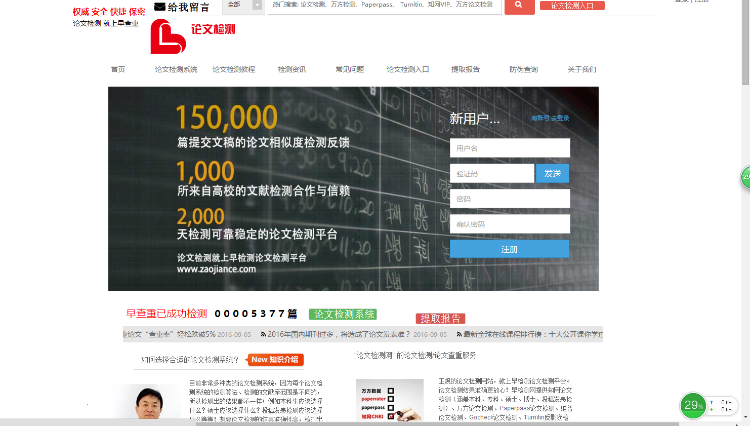This screenshot has width=750, height=426.
Task: Open 如何选择合适的论文检测系统 heading link
Action: 189,360
